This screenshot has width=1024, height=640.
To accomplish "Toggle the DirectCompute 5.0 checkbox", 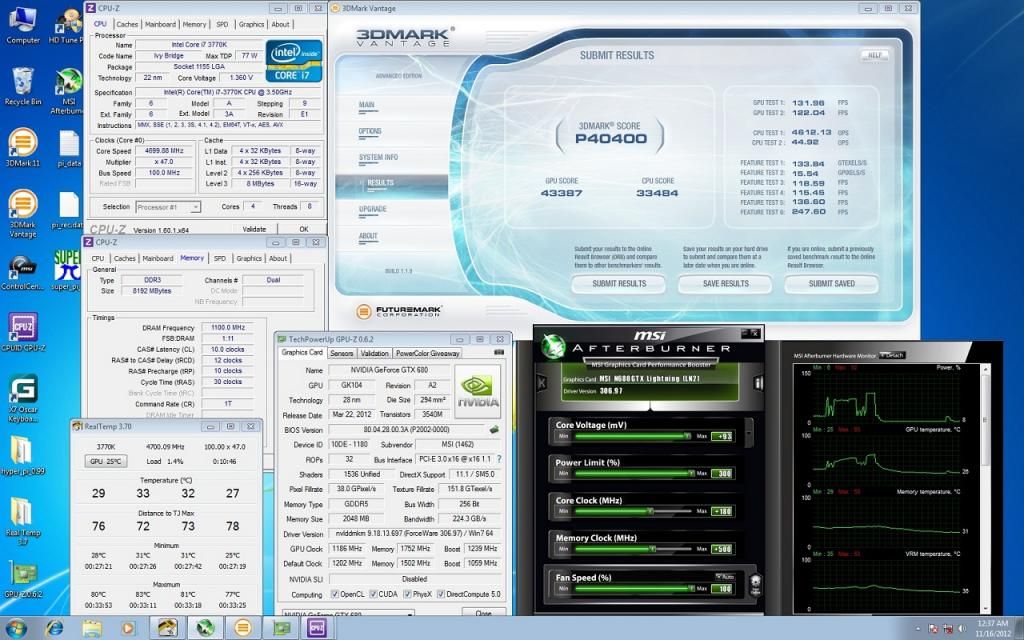I will 441,594.
